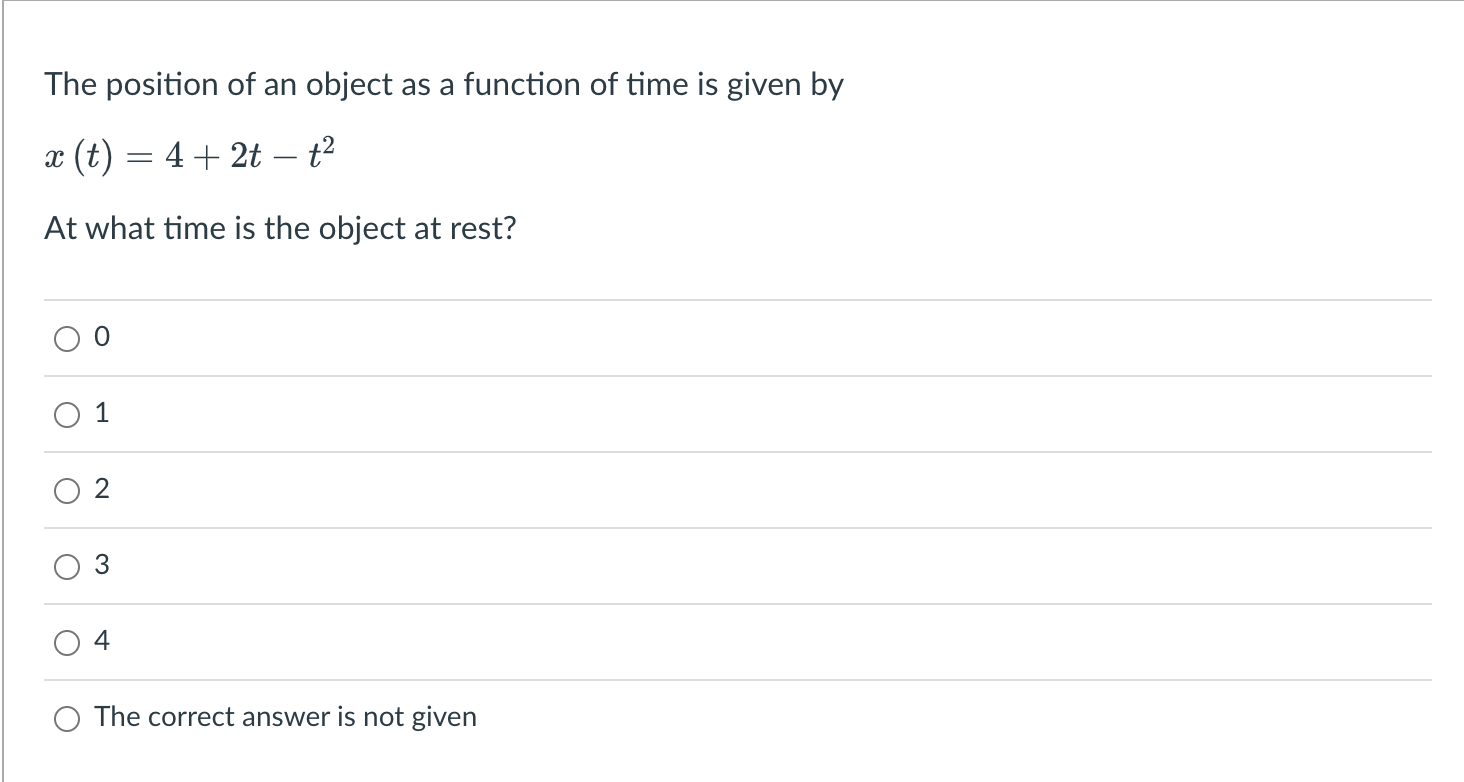Screen dimensions: 1464x782
Task: Click the '4 + 2t' part of the equation
Action: coord(212,158)
